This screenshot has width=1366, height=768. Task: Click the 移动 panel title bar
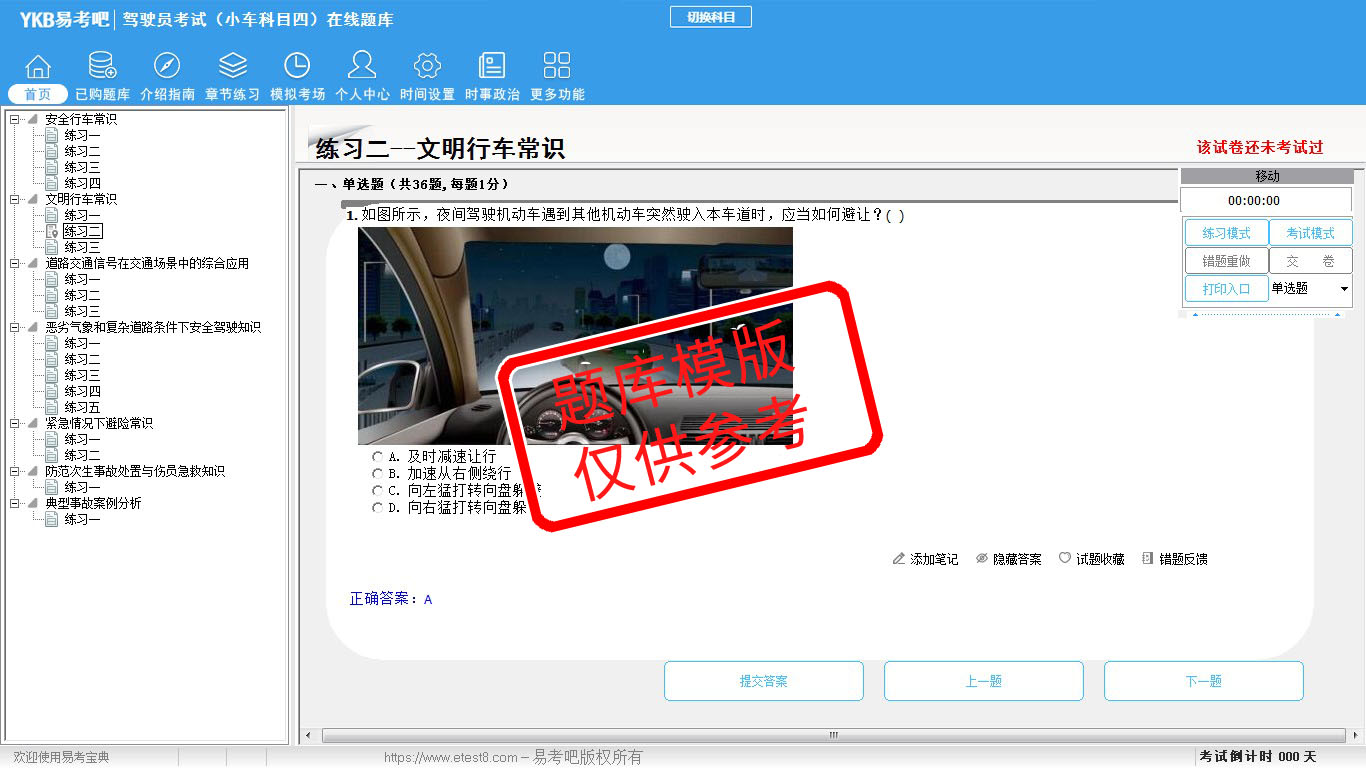pos(1267,176)
